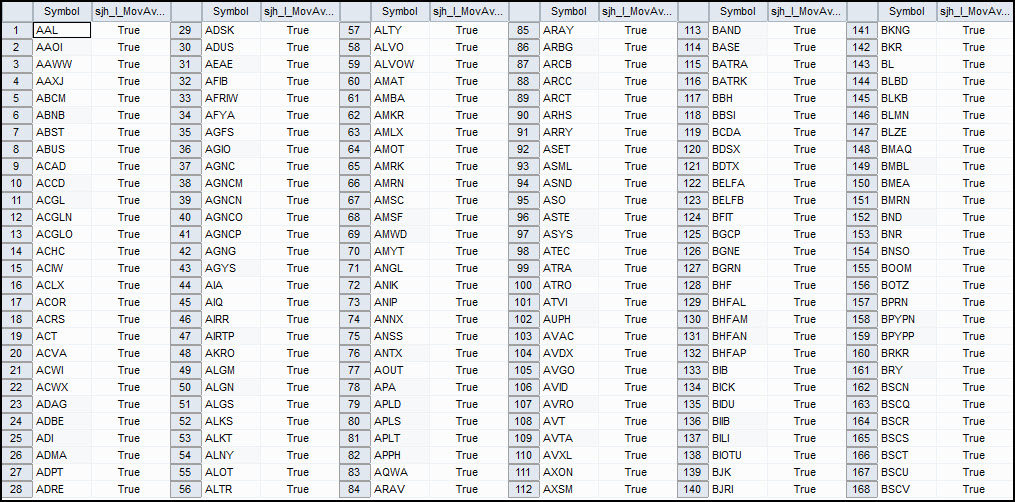Select the BKR symbol cell
This screenshot has height=502, width=1015.
coord(908,47)
